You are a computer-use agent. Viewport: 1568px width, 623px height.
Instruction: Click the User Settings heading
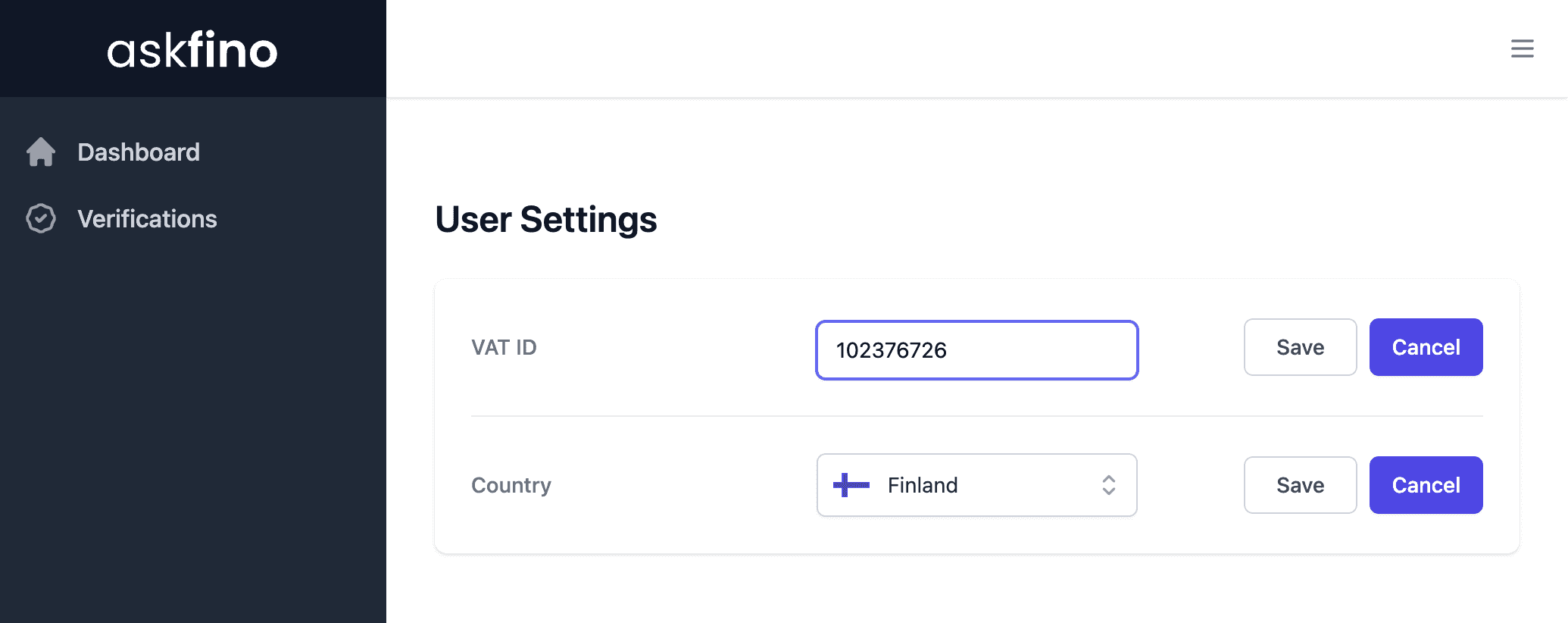[x=545, y=220]
